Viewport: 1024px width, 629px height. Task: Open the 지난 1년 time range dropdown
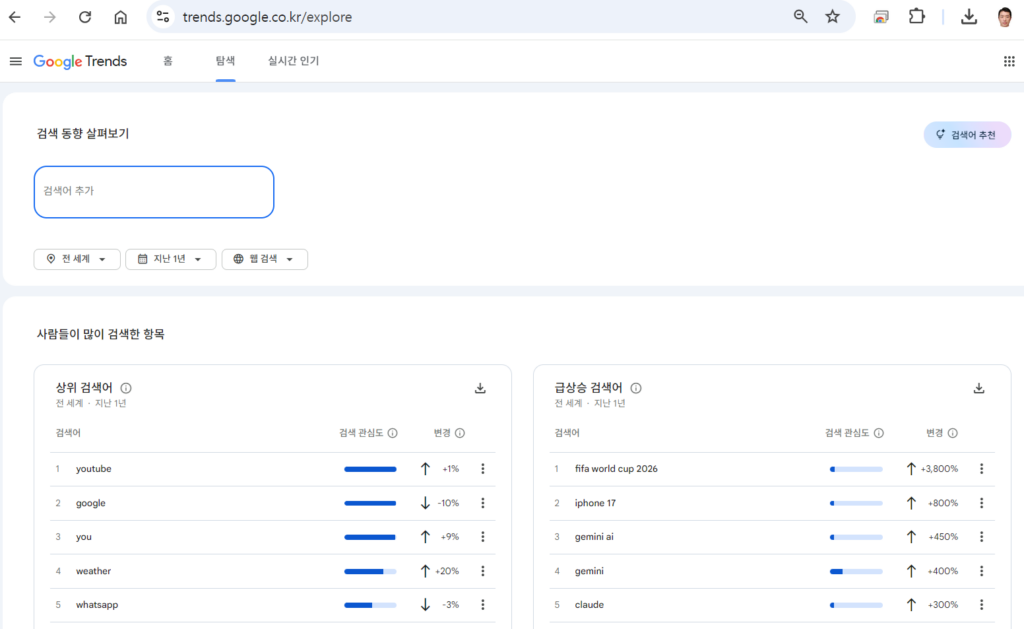[x=170, y=259]
